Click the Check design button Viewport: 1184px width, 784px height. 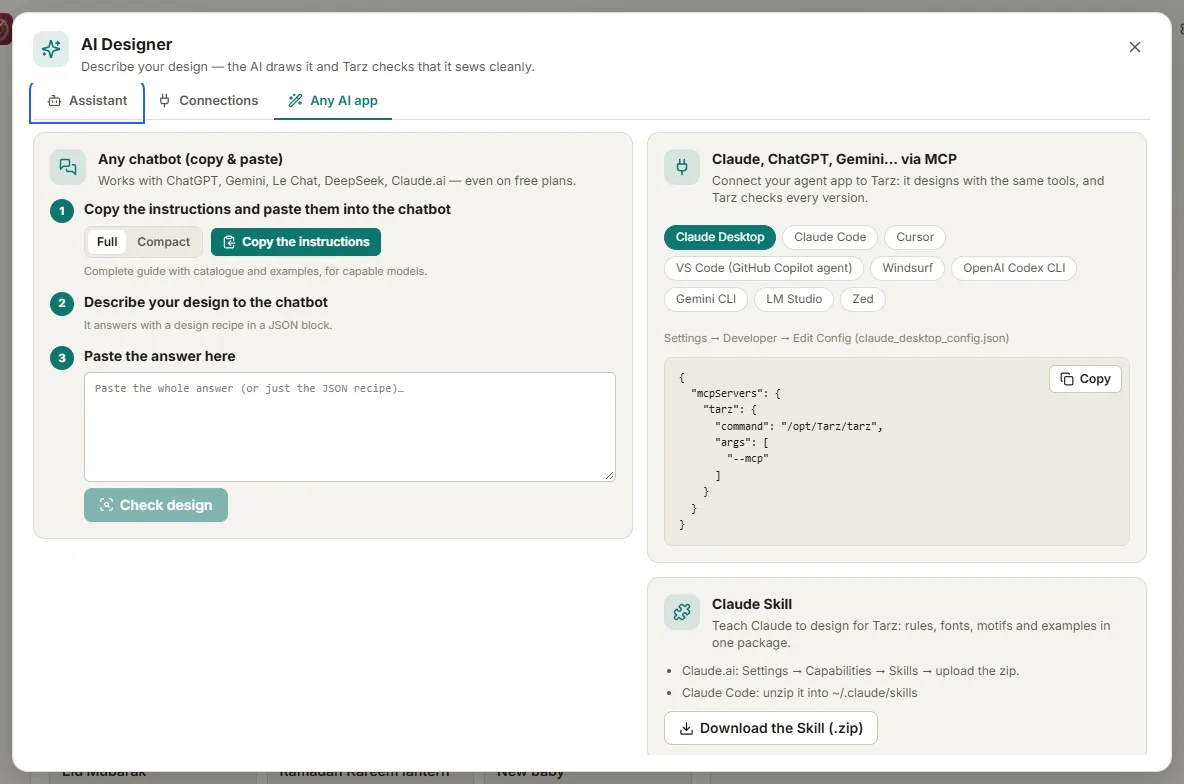point(156,505)
